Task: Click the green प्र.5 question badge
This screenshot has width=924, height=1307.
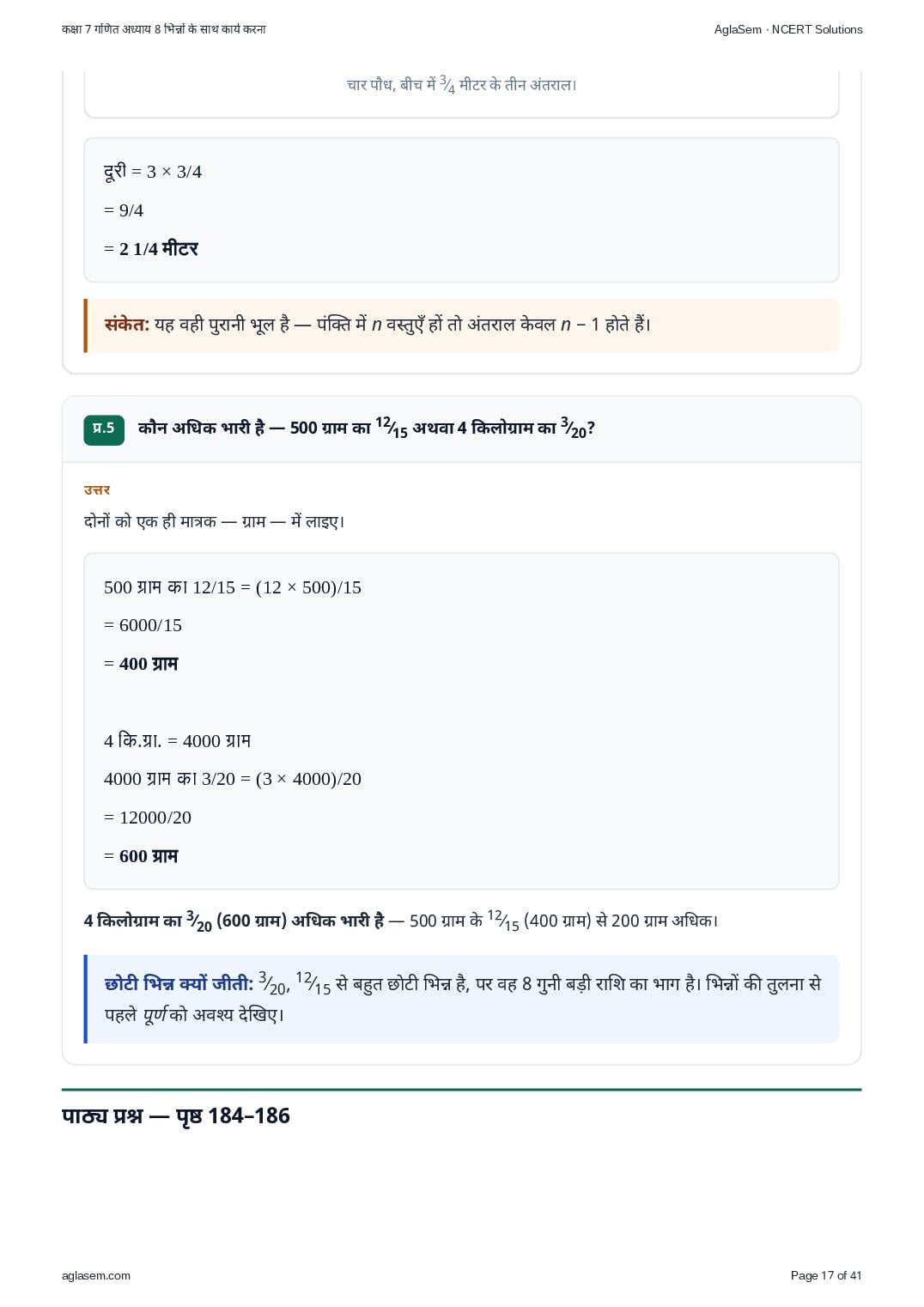Action: click(104, 429)
